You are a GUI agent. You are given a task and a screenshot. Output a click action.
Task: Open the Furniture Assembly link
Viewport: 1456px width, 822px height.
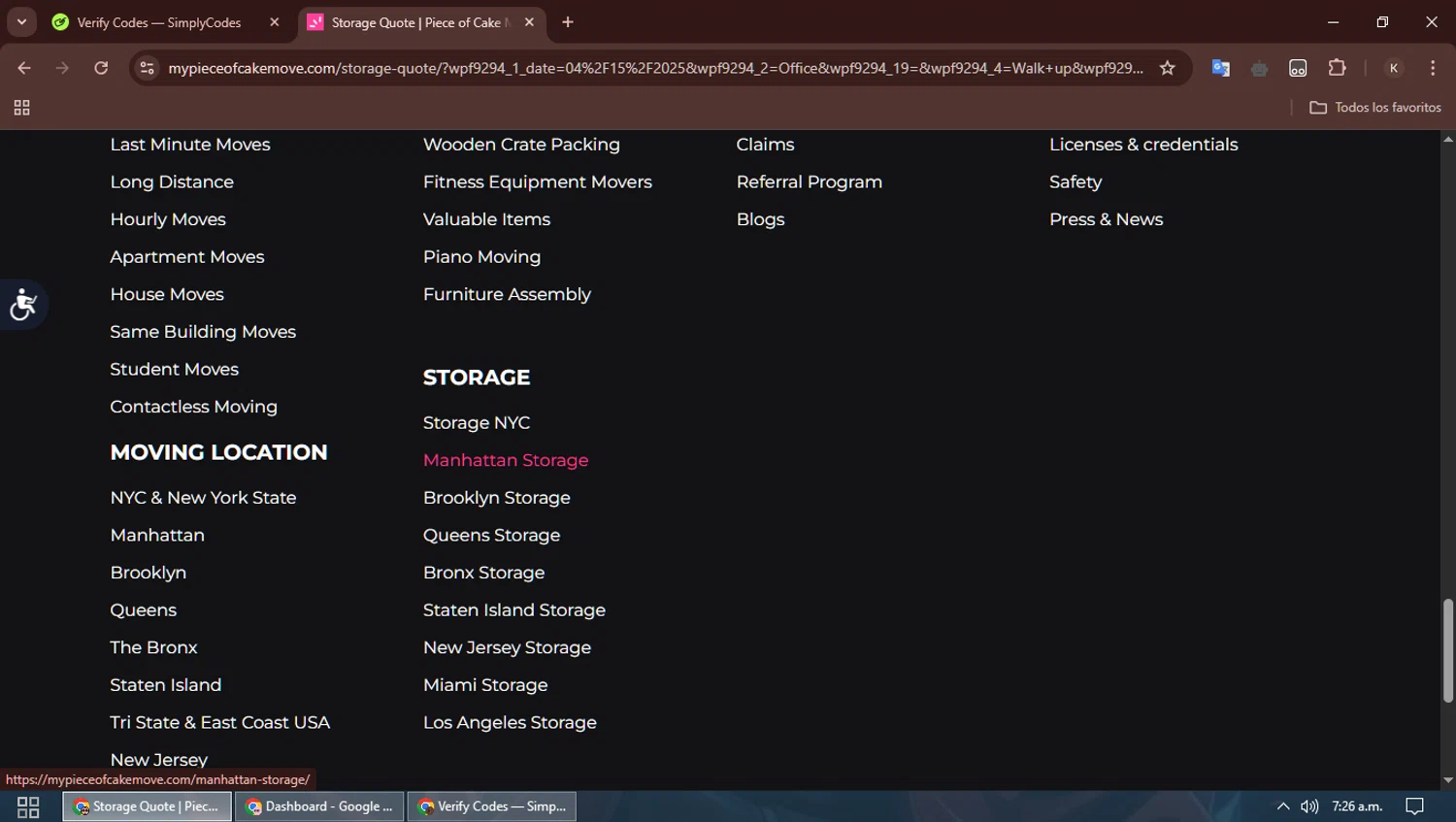coord(507,294)
